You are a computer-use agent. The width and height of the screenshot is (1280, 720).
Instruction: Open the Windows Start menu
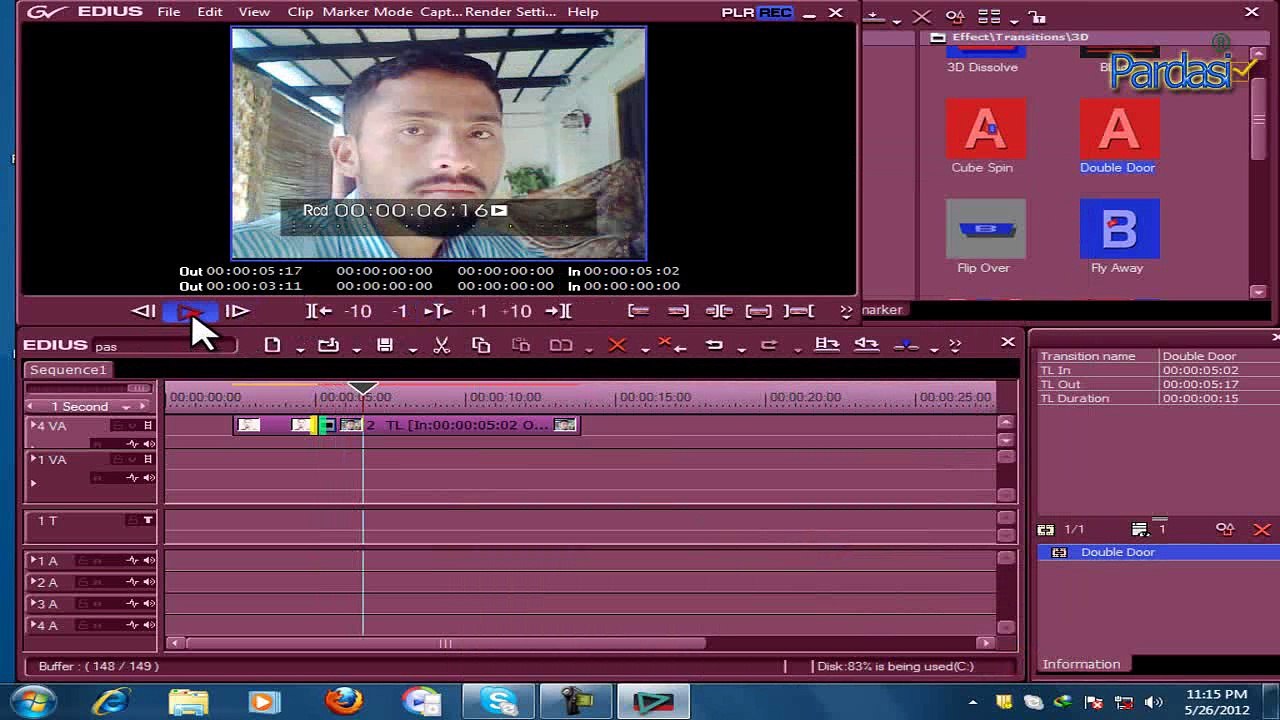[x=34, y=701]
